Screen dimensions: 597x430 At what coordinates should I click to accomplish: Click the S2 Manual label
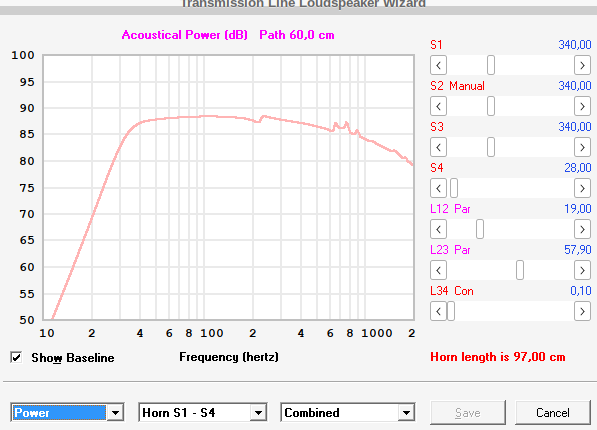[x=457, y=86]
